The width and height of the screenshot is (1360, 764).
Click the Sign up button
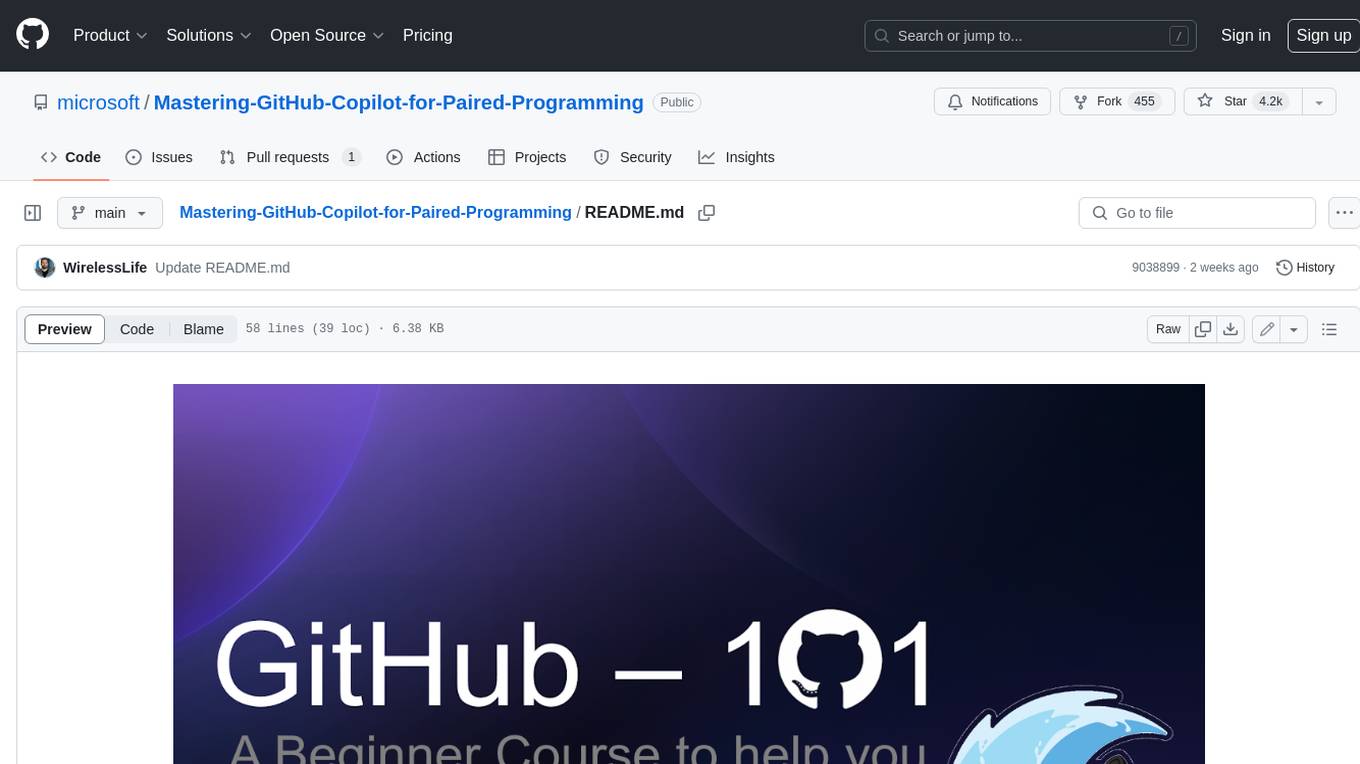click(1323, 35)
